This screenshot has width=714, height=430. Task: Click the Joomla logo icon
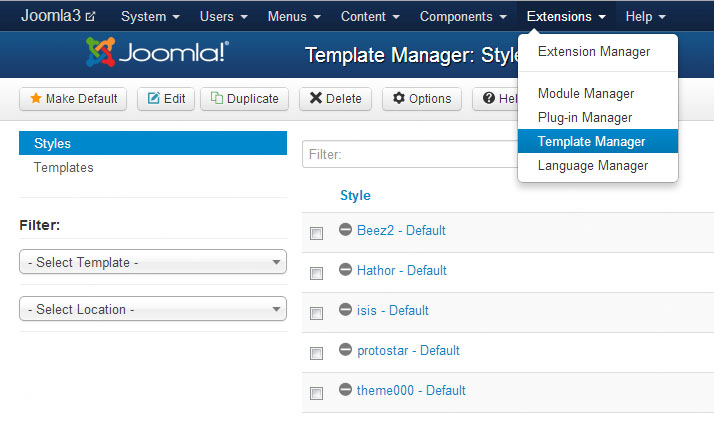(101, 52)
